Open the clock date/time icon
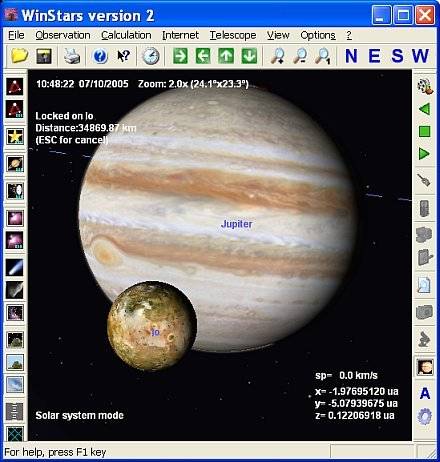Image resolution: width=440 pixels, height=462 pixels. [x=151, y=56]
